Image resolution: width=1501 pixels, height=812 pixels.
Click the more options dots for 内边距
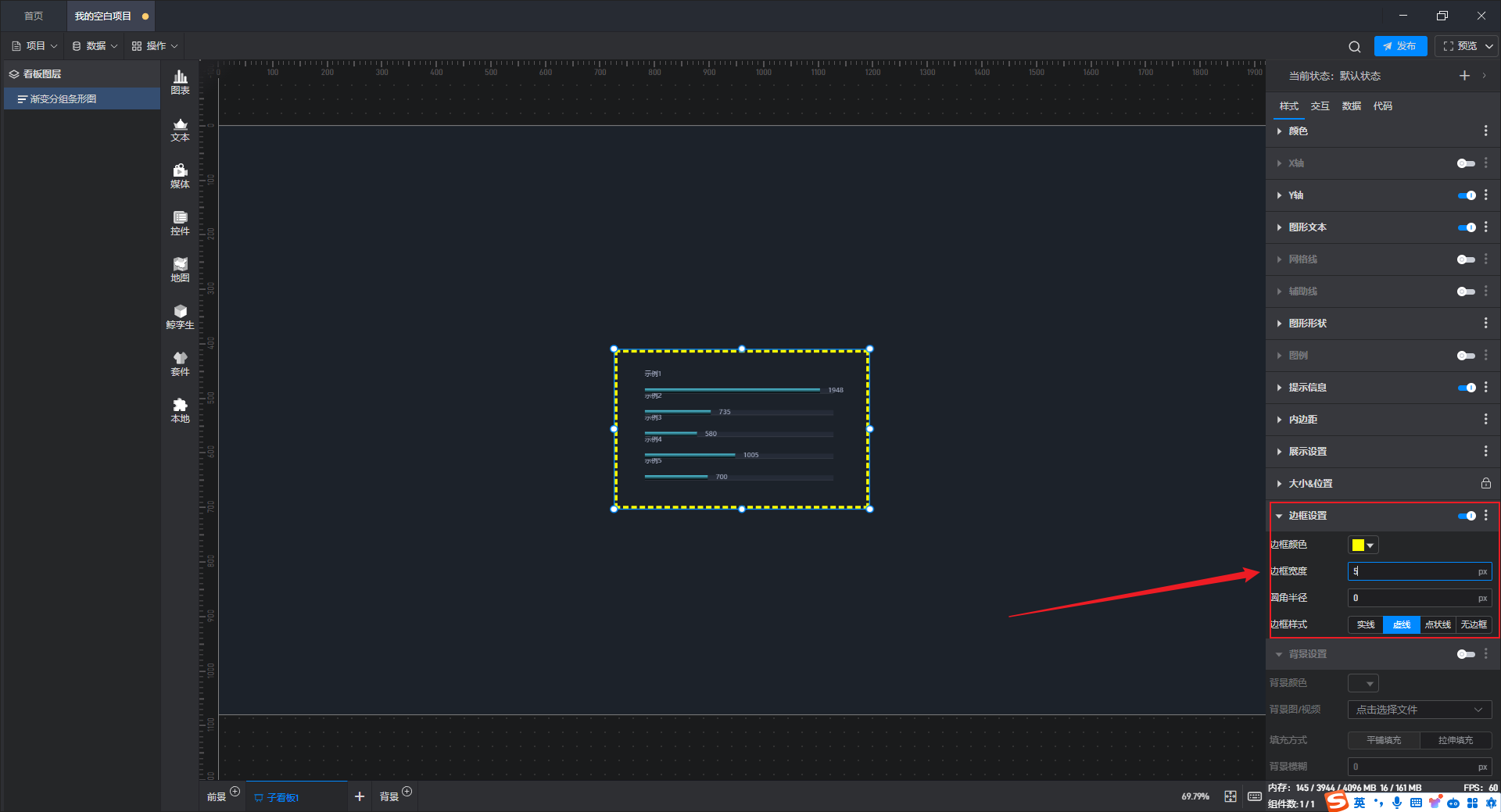click(1485, 419)
